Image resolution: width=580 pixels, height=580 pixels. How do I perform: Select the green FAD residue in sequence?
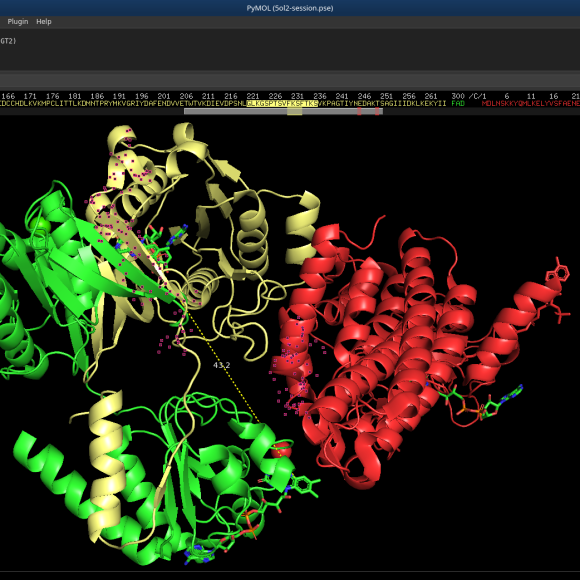(x=458, y=104)
